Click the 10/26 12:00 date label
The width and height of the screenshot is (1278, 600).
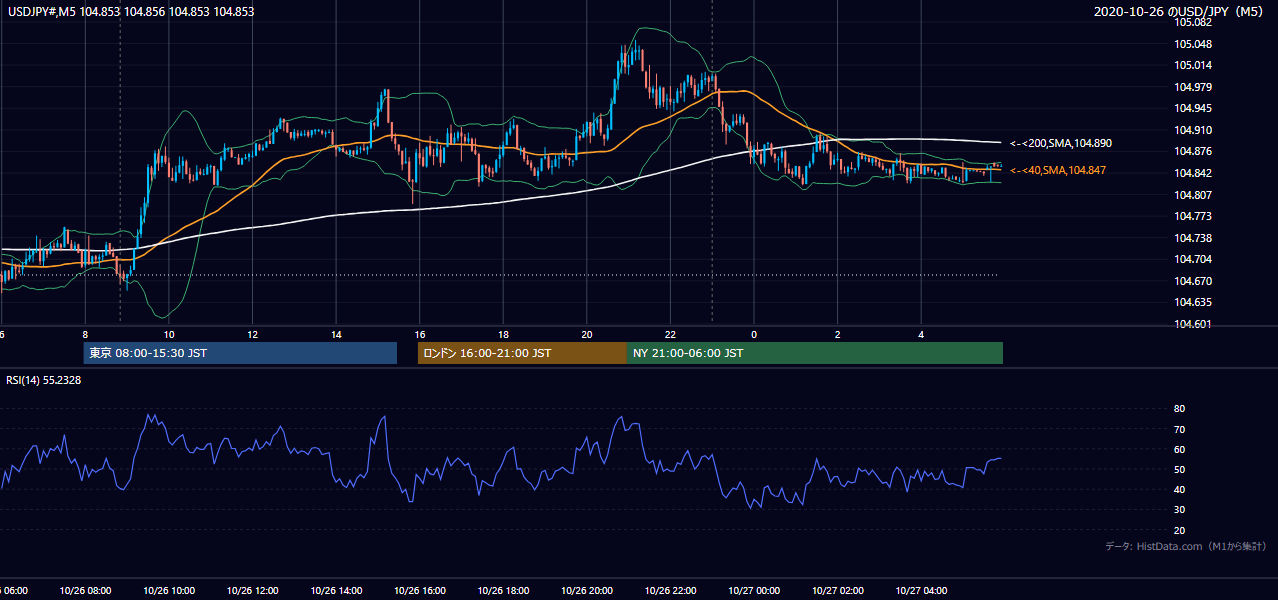click(x=252, y=591)
